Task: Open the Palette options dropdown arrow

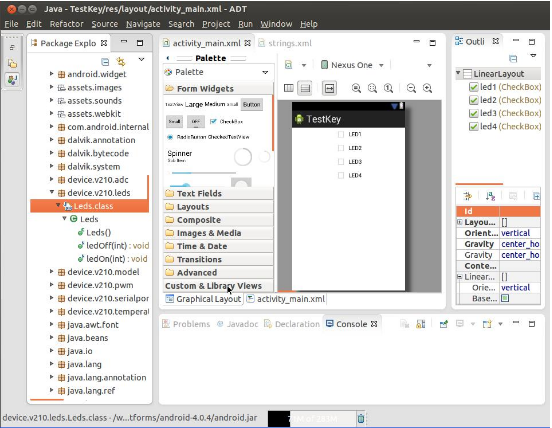Action: pyautogui.click(x=265, y=73)
